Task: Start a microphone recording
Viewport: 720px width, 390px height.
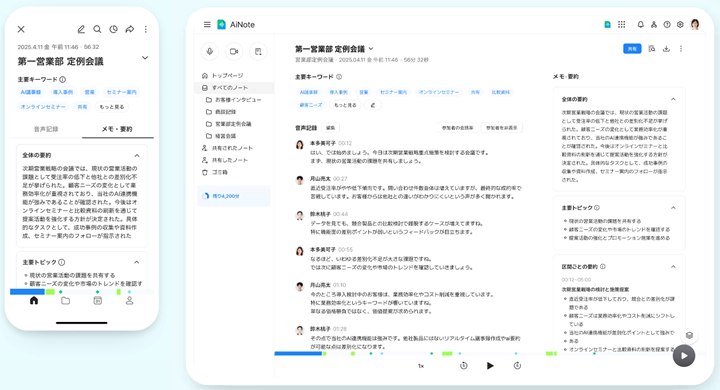Action: [210, 51]
